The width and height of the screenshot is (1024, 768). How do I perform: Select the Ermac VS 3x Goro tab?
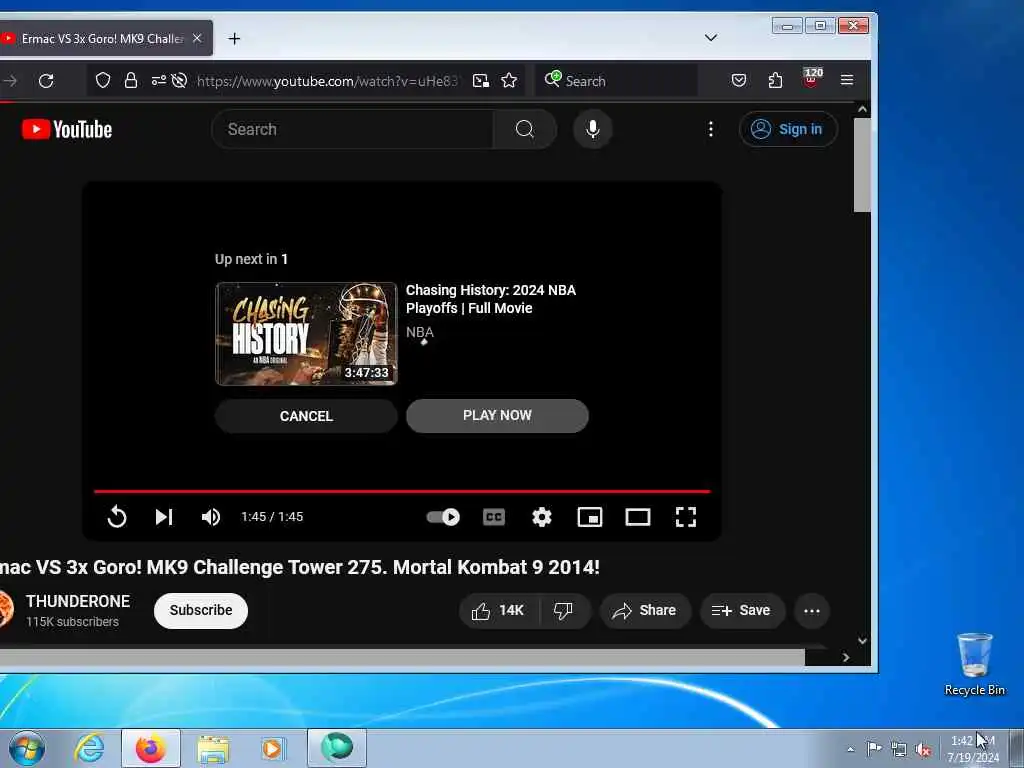(x=101, y=39)
